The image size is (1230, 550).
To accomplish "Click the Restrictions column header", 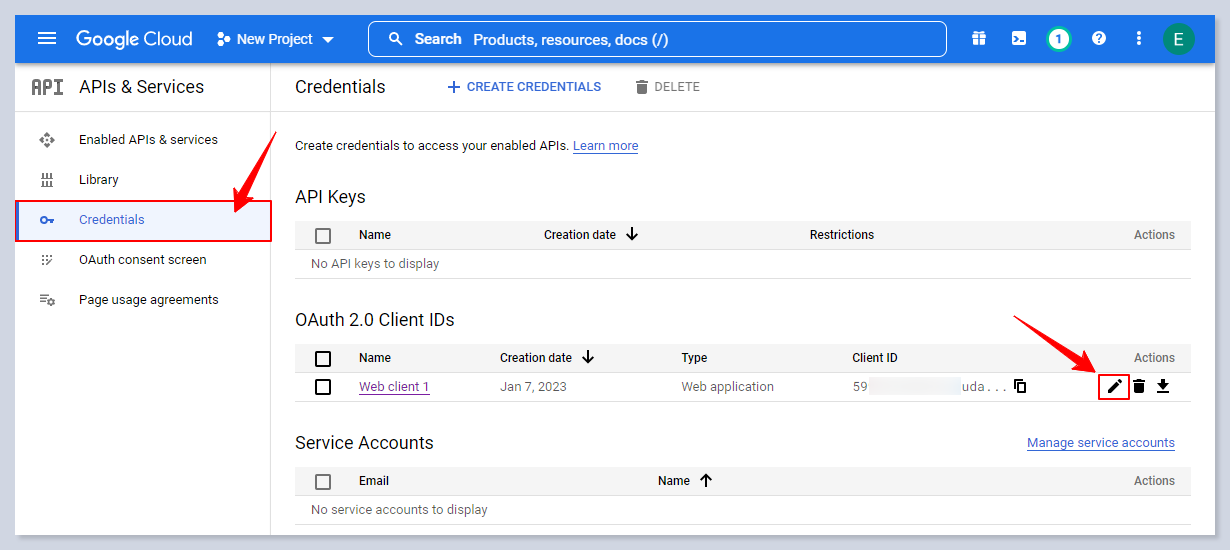I will click(842, 235).
